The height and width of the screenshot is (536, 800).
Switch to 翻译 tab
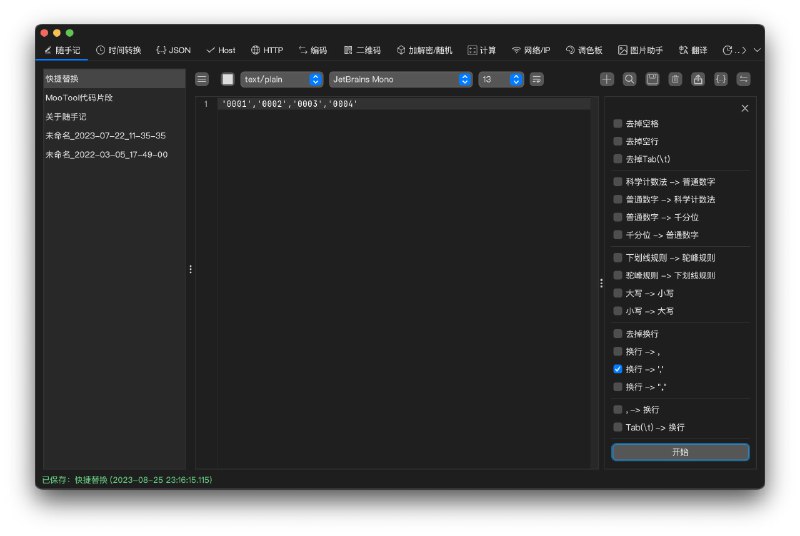pos(693,50)
